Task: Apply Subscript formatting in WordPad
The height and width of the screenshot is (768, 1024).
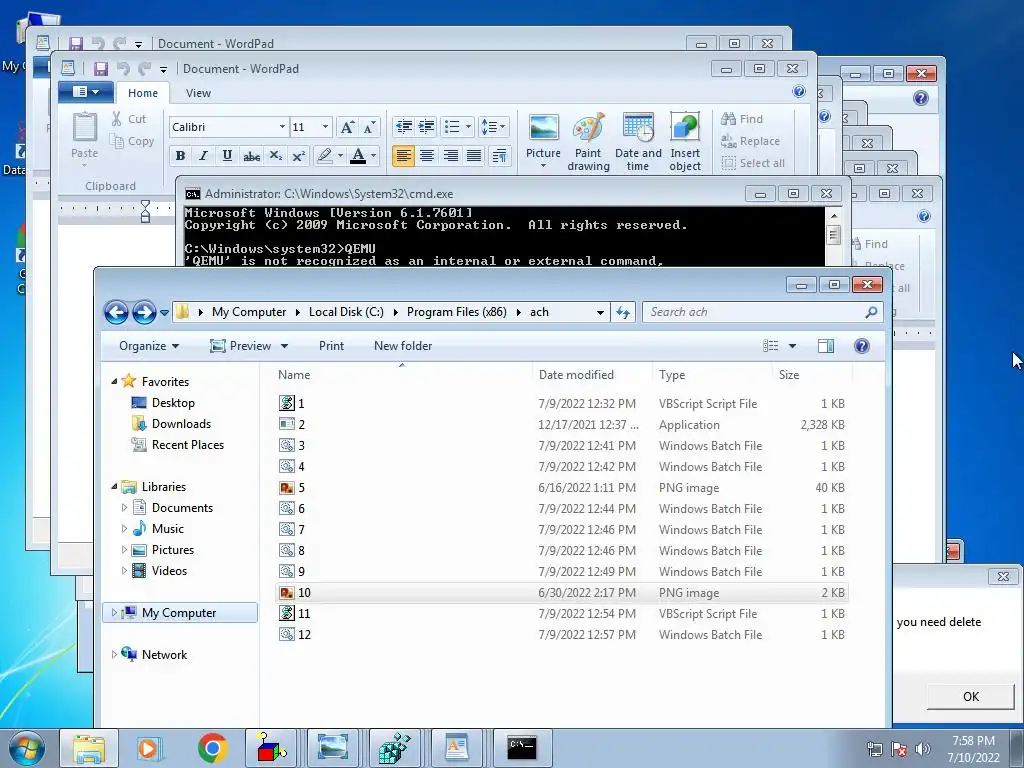Action: point(276,155)
